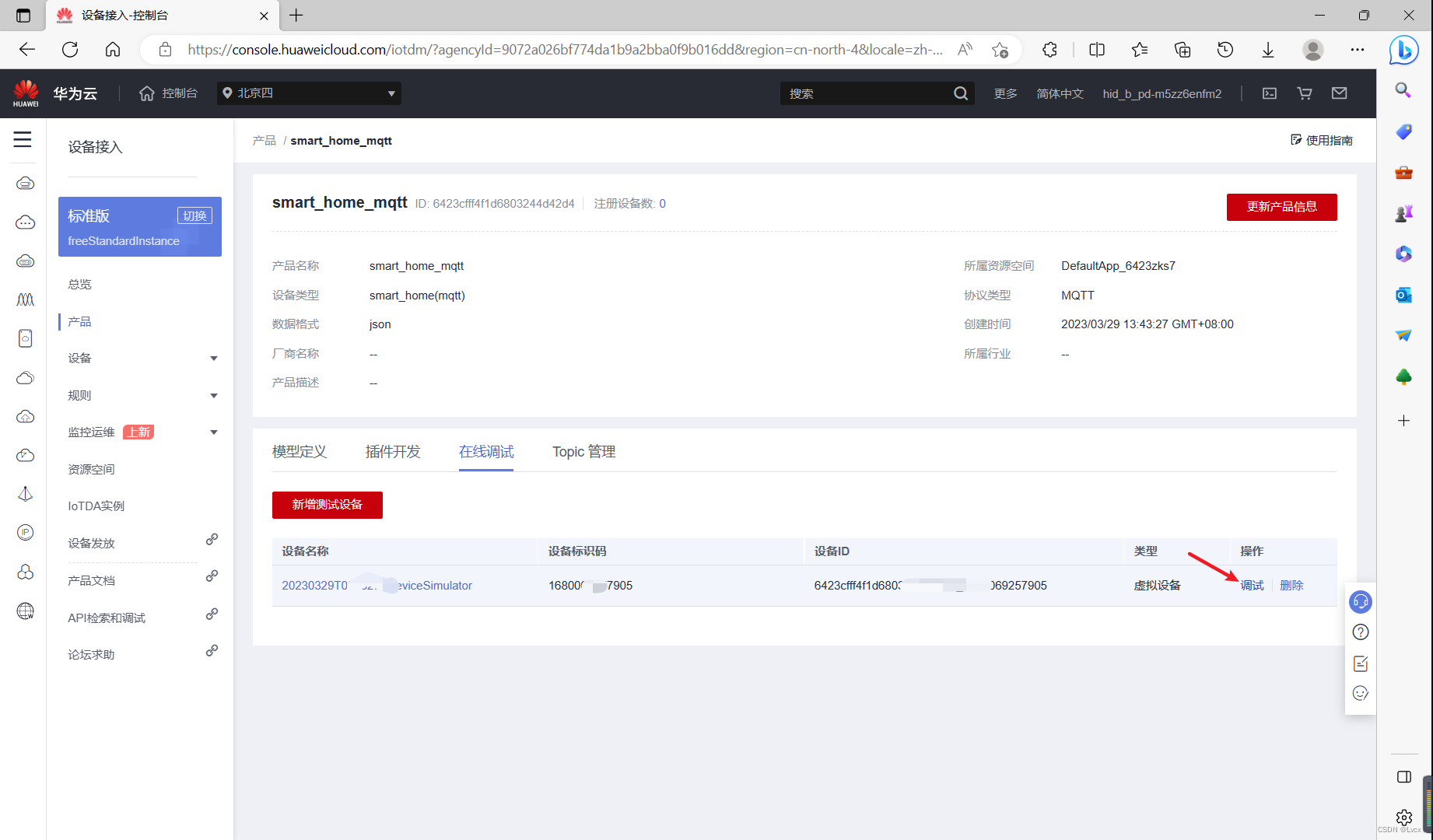Open a new browser tab
This screenshot has width=1433, height=840.
click(296, 15)
